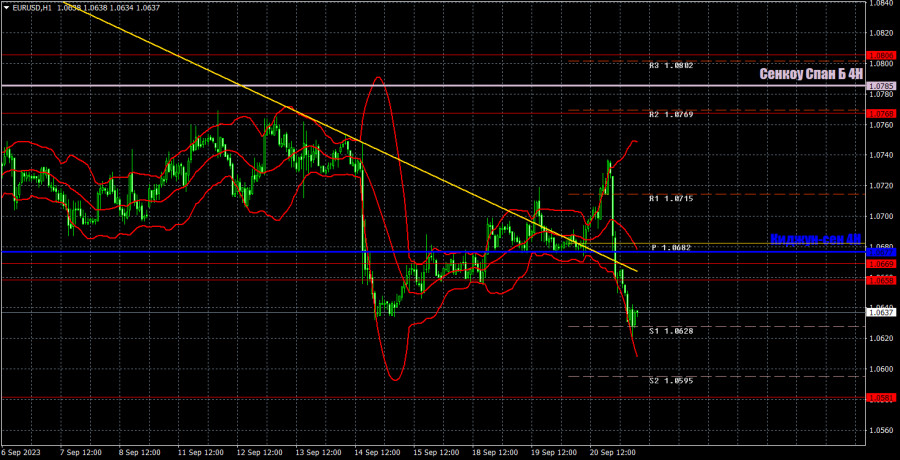The width and height of the screenshot is (900, 460).
Task: Click the S1 1.0628 support label
Action: (672, 331)
